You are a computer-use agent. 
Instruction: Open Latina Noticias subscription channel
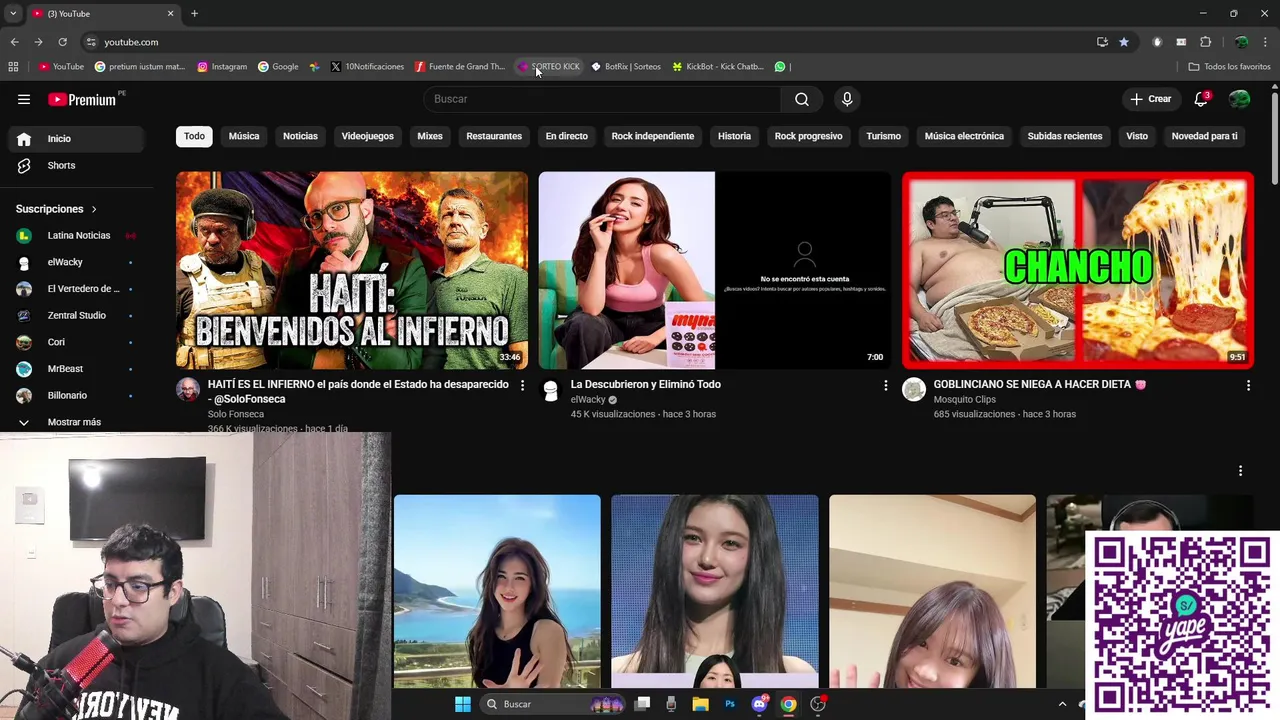point(76,236)
